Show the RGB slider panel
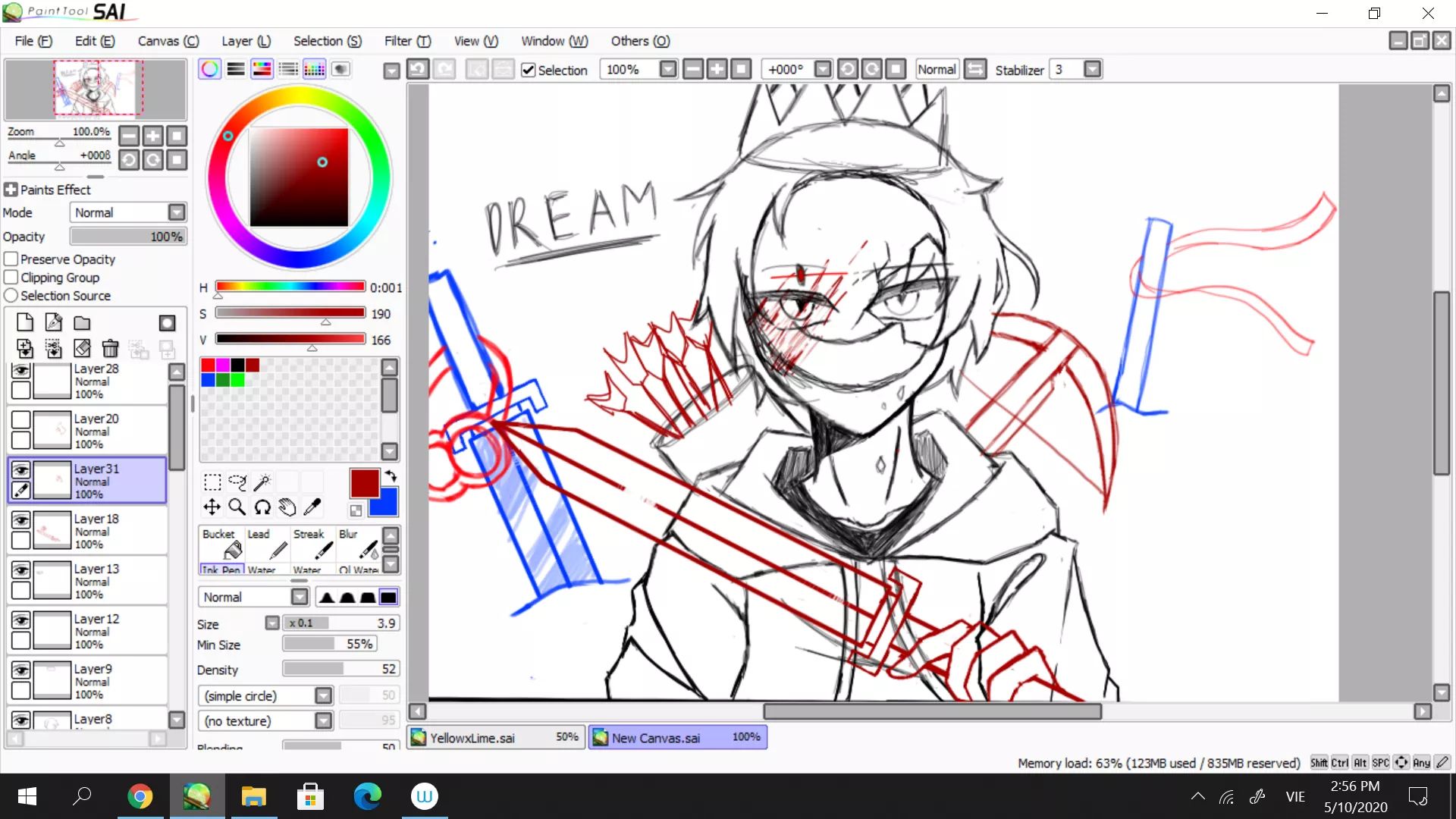The image size is (1456, 819). (236, 70)
